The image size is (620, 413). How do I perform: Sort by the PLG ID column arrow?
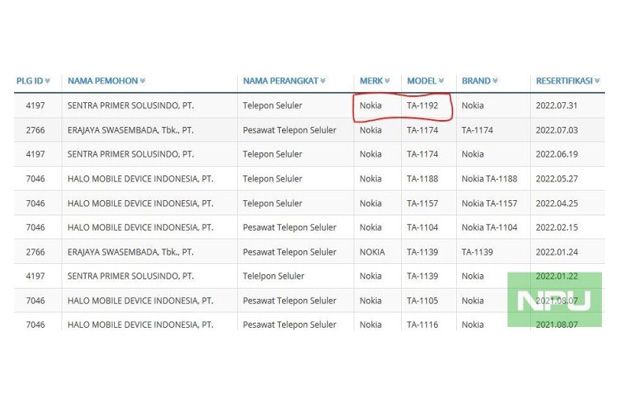[x=47, y=81]
